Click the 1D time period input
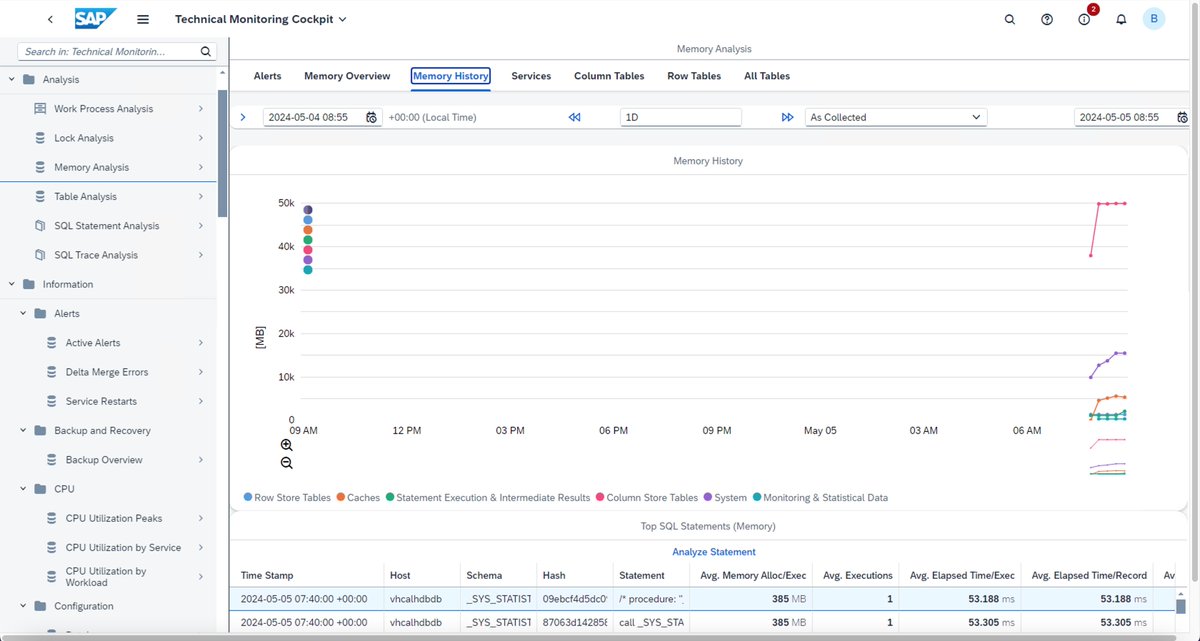Image resolution: width=1200 pixels, height=641 pixels. (681, 117)
